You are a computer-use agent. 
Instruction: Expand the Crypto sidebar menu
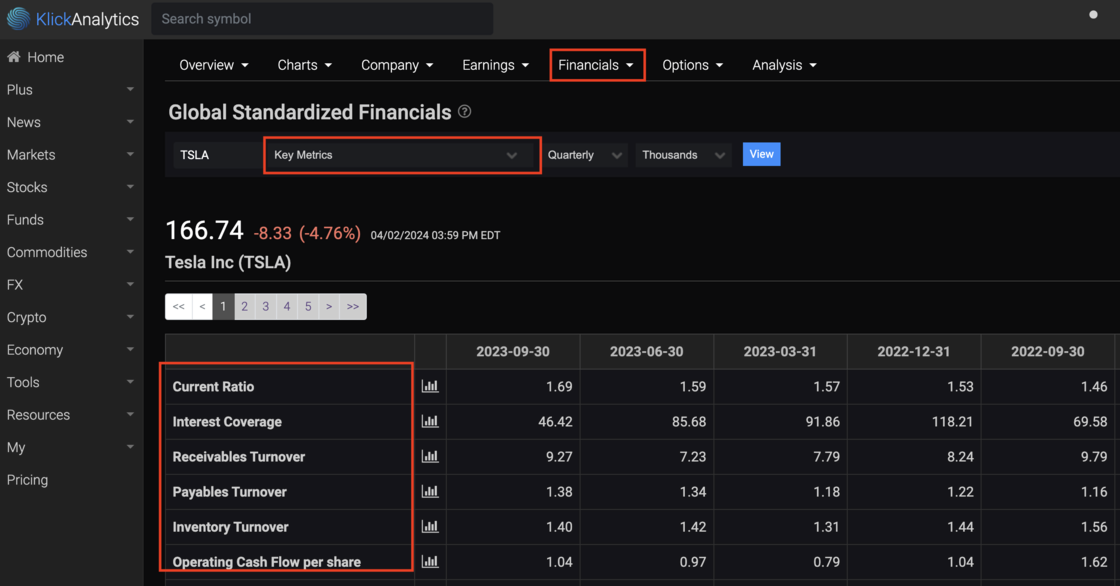tap(70, 317)
